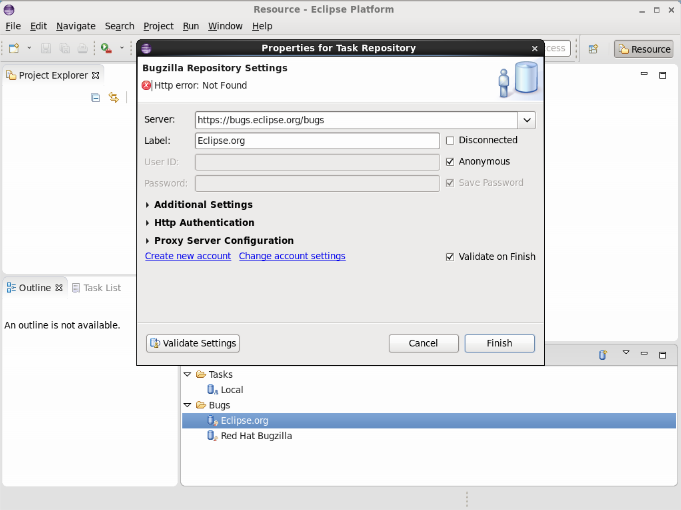Click the New wizard toolbar icon

click(14, 48)
